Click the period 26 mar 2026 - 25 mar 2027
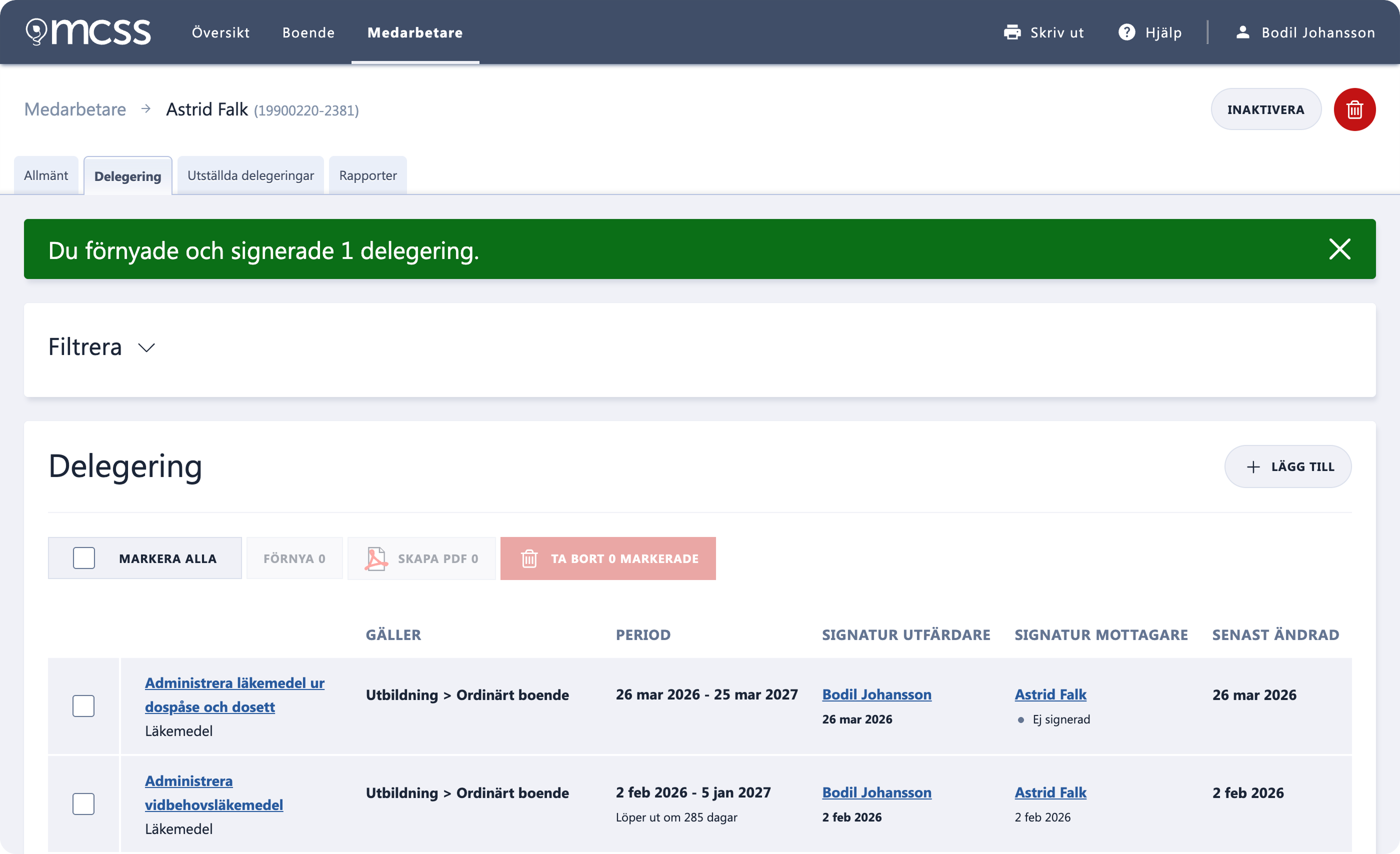Viewport: 1400px width, 854px height. pos(707,694)
